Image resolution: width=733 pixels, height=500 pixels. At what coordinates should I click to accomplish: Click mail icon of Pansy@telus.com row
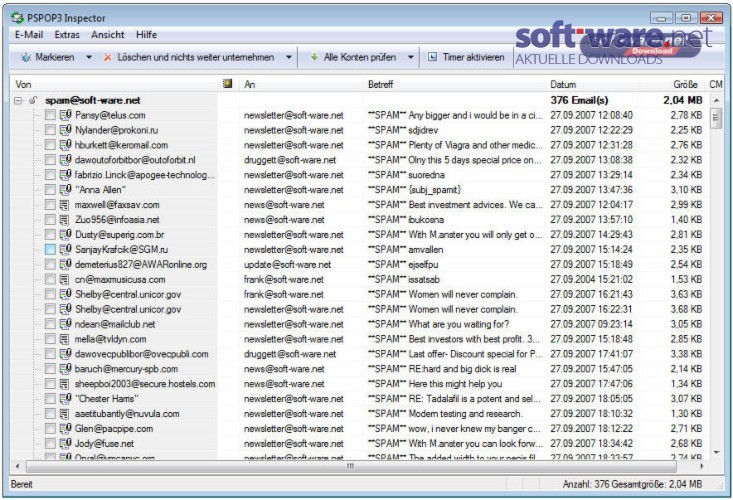[65, 115]
